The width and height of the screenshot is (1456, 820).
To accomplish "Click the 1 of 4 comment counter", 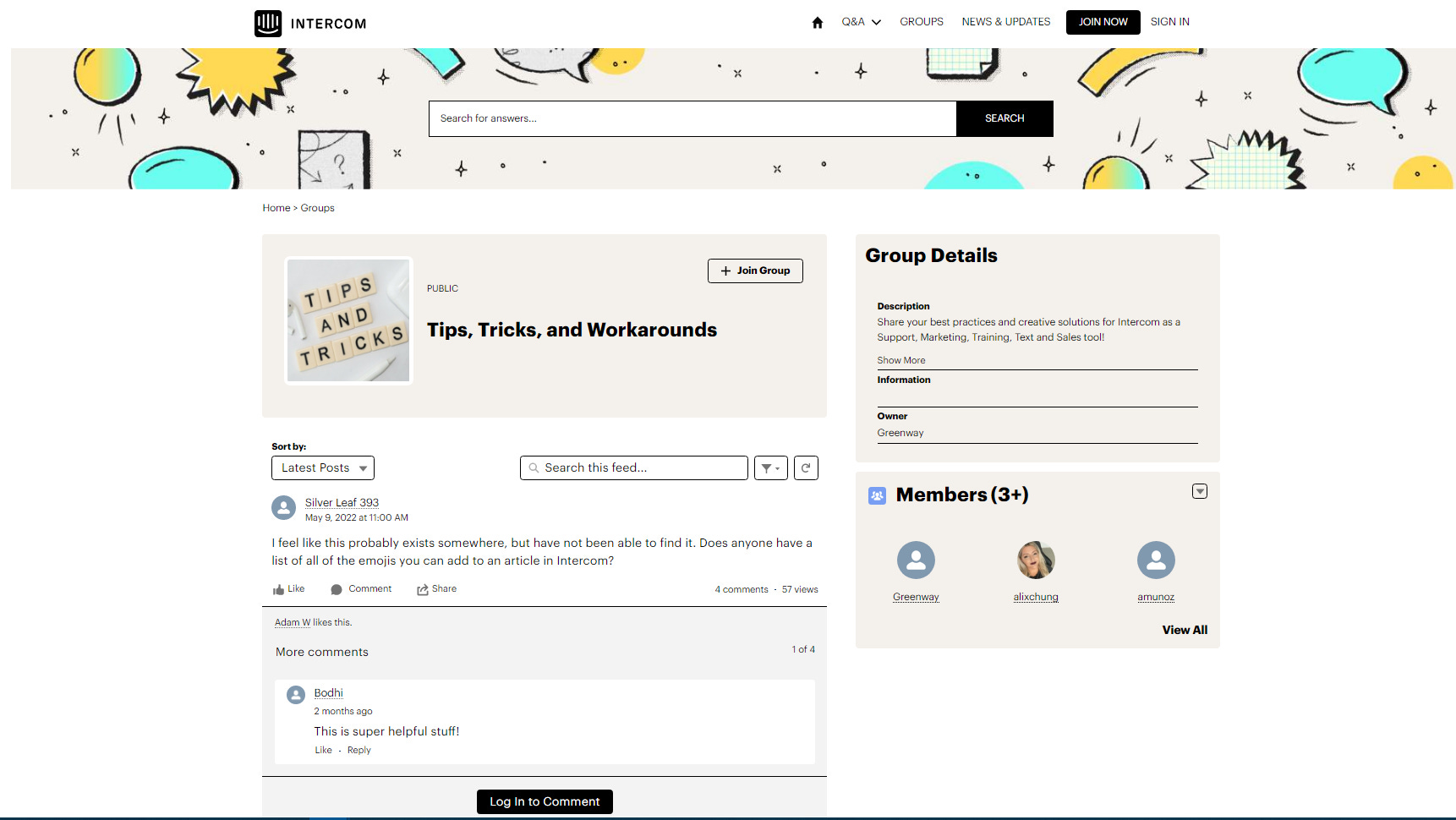I will coord(803,649).
